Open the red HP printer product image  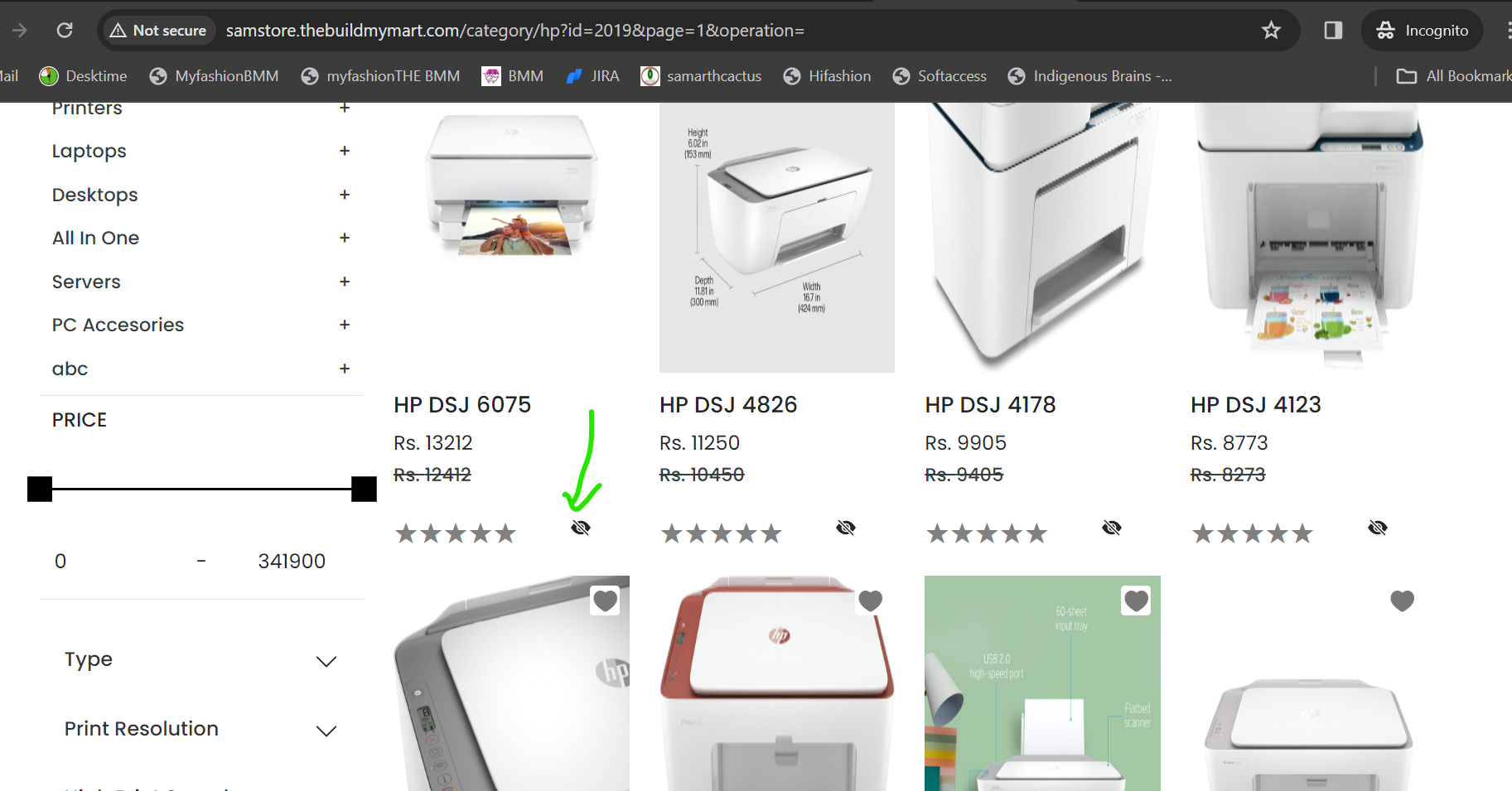(x=777, y=683)
